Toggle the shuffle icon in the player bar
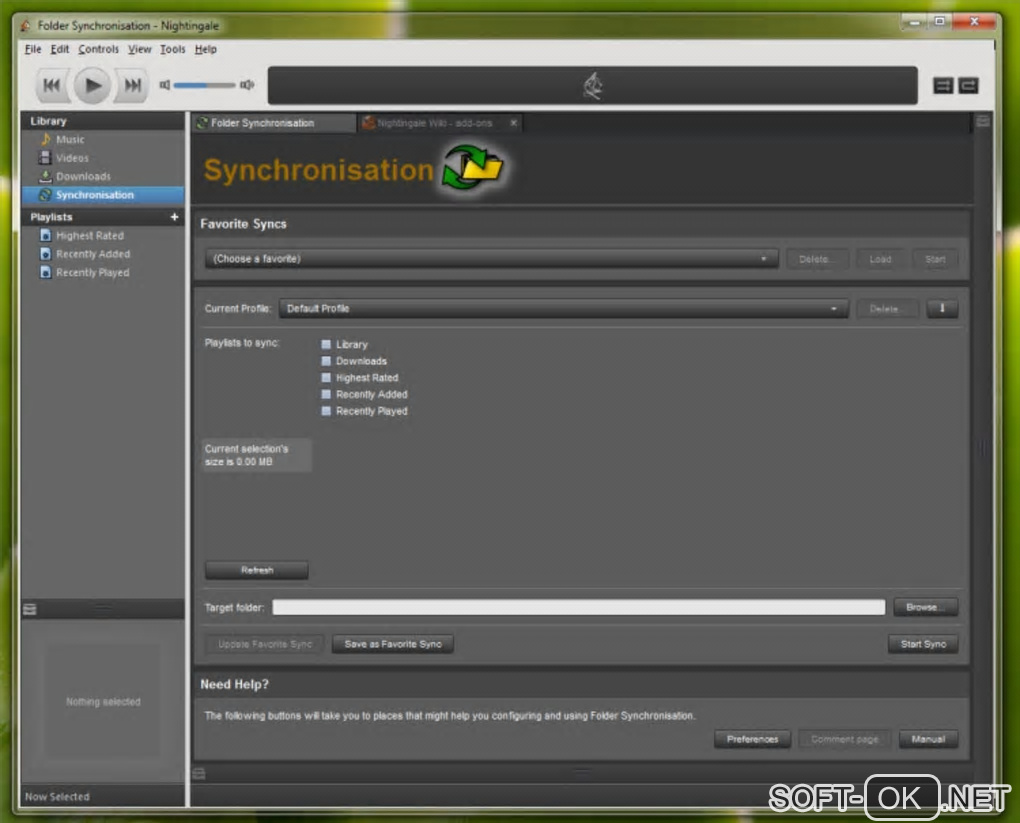This screenshot has height=823, width=1020. 943,85
